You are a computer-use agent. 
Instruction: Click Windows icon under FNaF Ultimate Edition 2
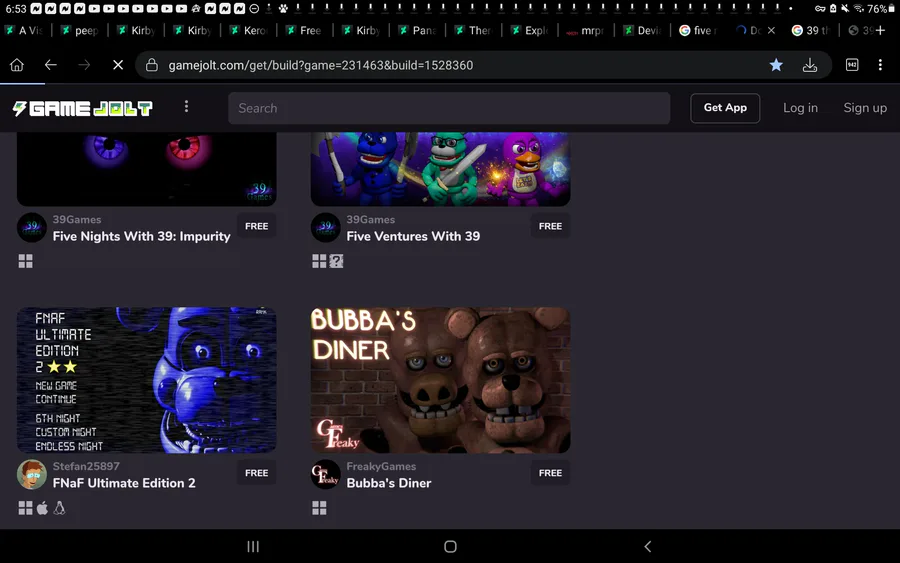(x=25, y=508)
